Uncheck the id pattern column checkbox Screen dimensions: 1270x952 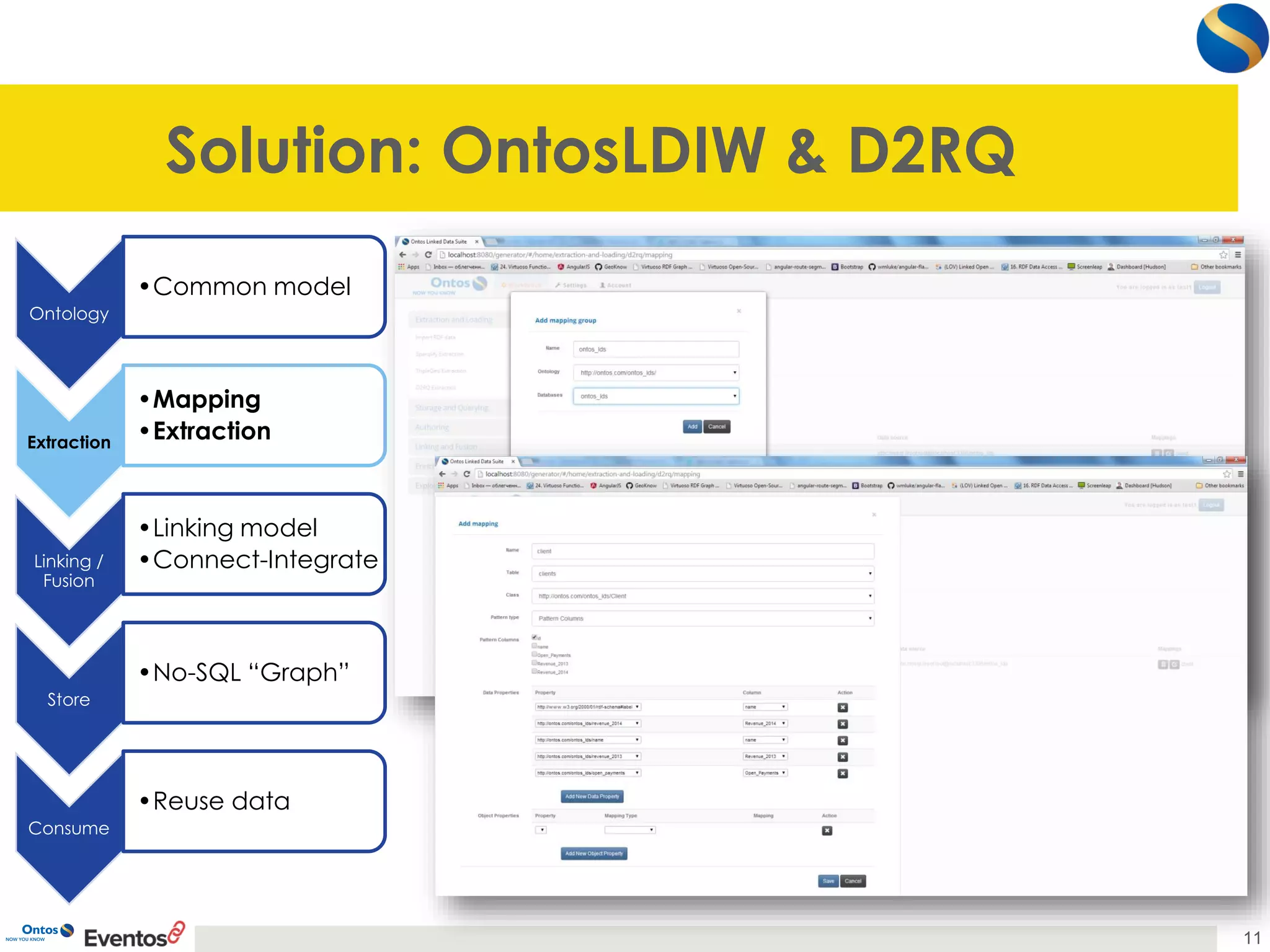(535, 637)
